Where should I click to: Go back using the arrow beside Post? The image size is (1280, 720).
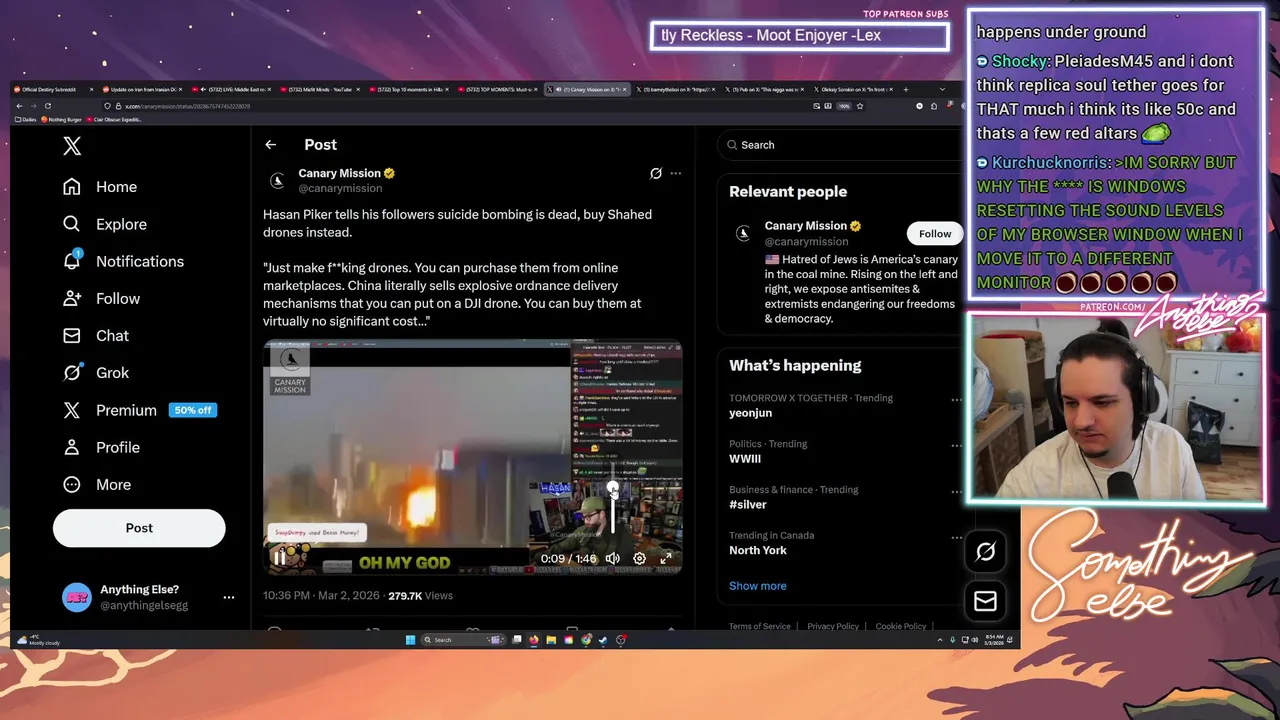(x=270, y=145)
